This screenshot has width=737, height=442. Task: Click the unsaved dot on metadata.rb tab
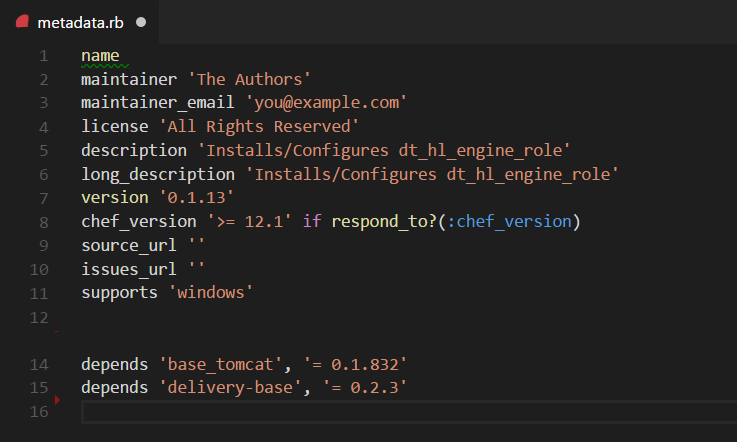[x=141, y=22]
